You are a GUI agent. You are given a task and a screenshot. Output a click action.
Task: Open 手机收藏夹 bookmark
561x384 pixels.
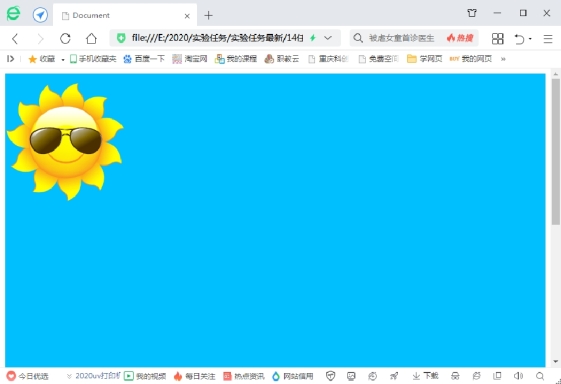pos(93,59)
